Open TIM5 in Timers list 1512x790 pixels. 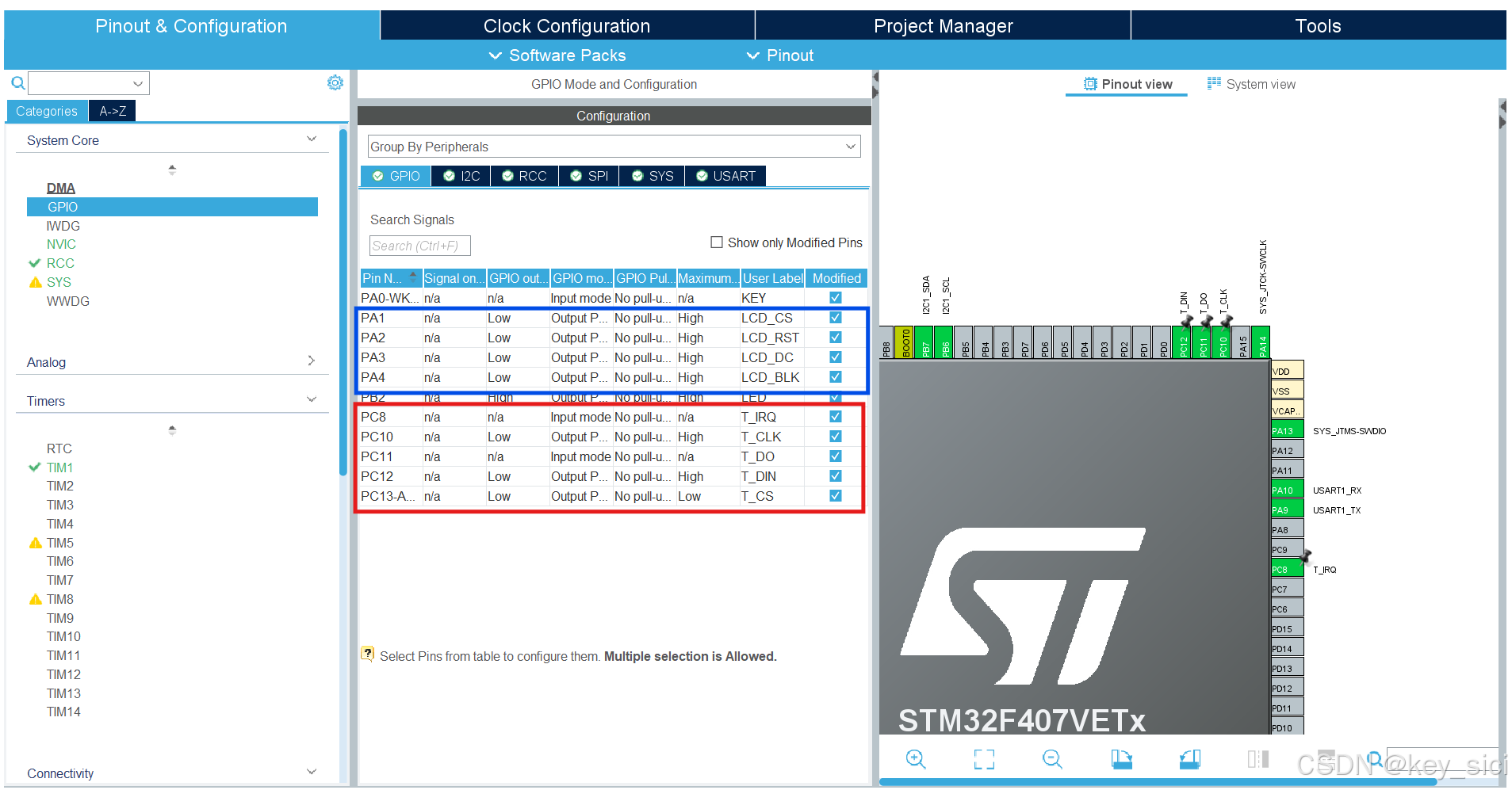tap(59, 543)
